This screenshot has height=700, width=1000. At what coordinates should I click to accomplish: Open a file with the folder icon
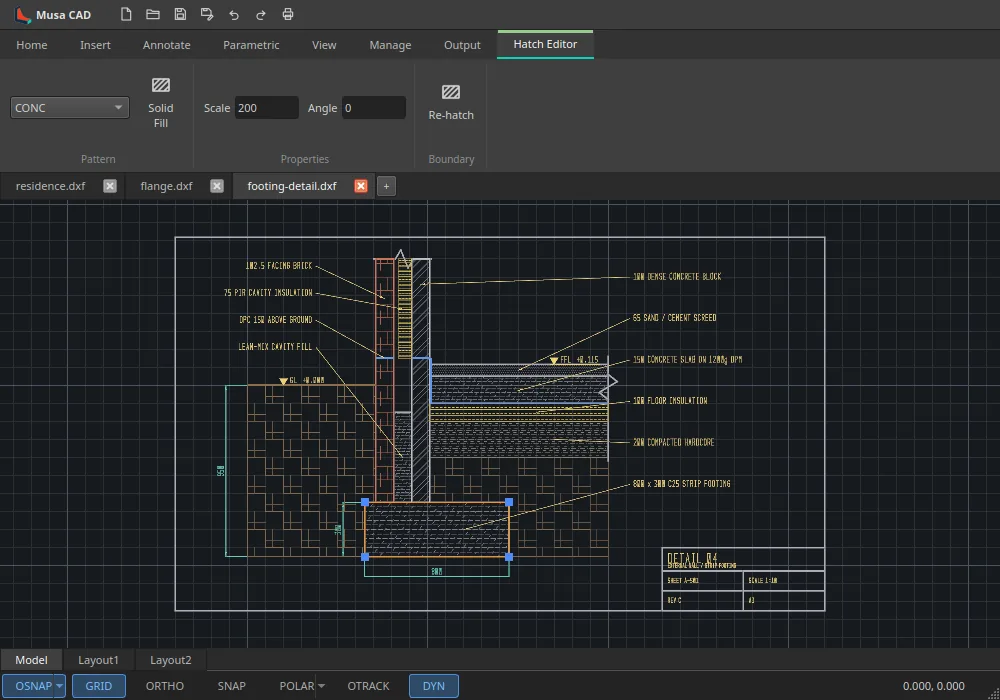pos(153,14)
